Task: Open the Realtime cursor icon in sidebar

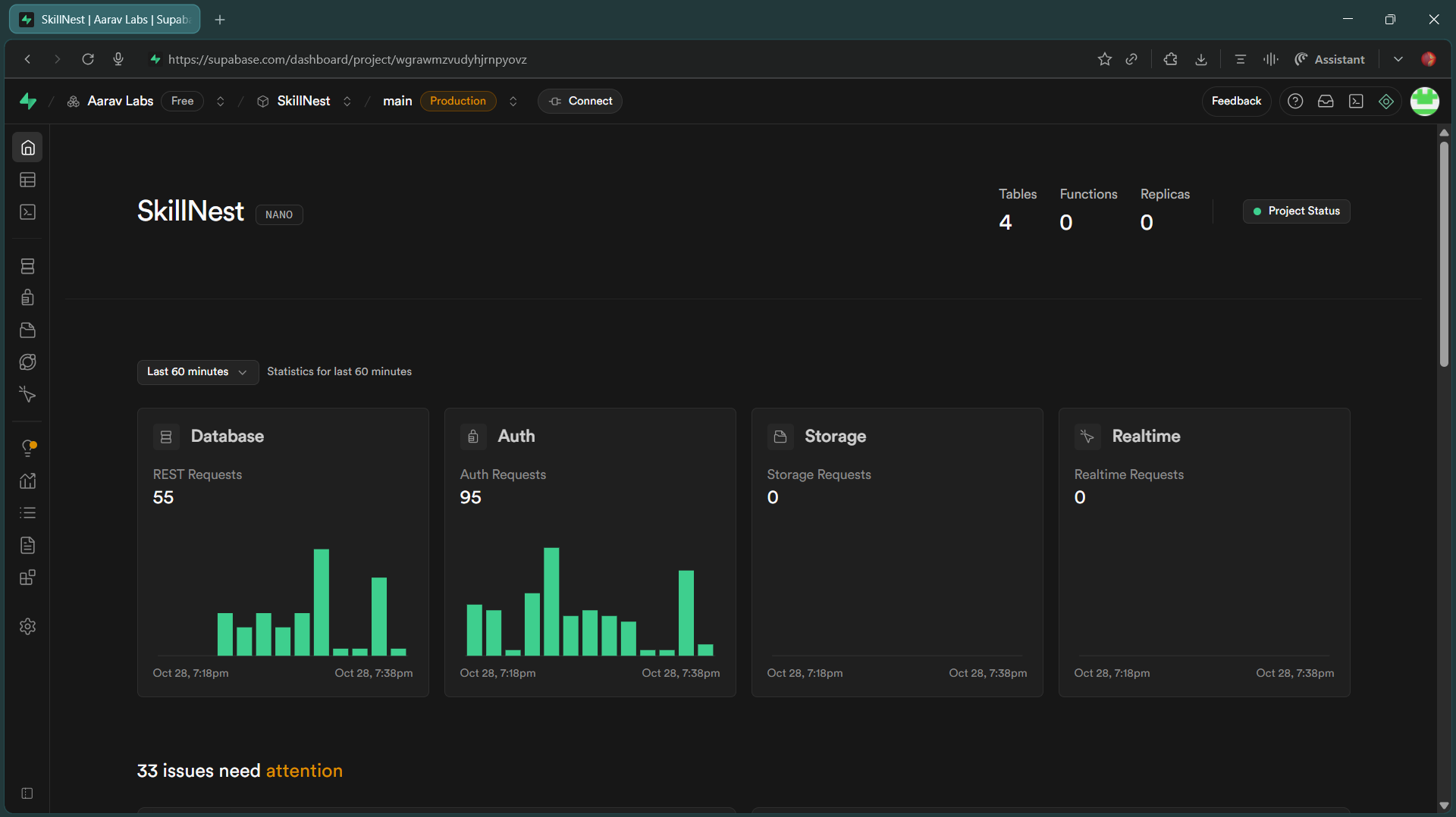Action: tap(28, 394)
